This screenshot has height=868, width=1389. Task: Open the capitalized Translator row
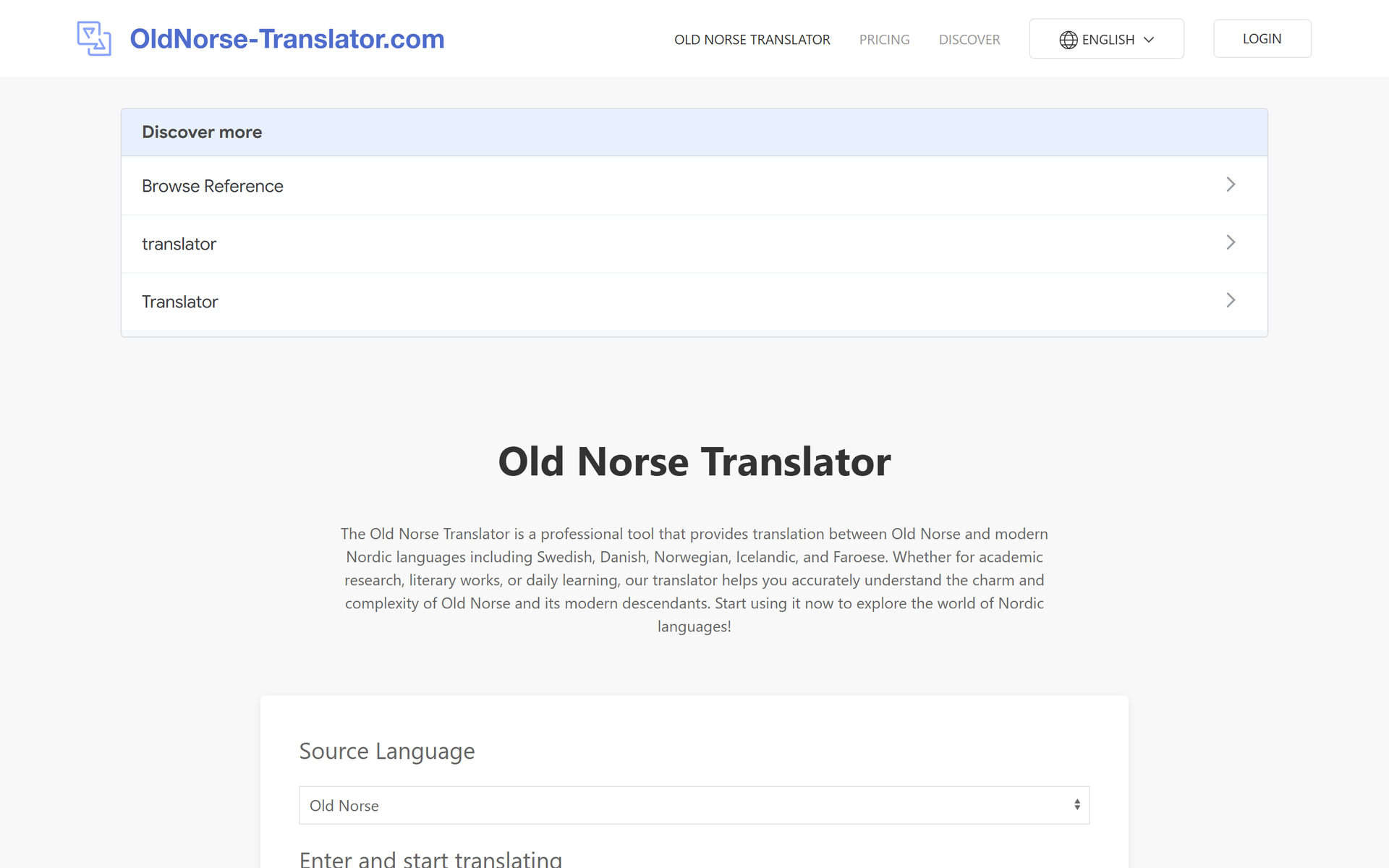click(x=694, y=302)
